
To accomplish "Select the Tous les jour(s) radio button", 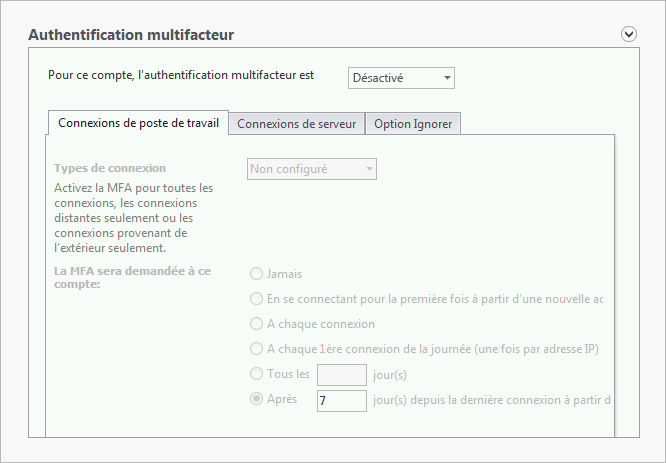I will click(256, 374).
